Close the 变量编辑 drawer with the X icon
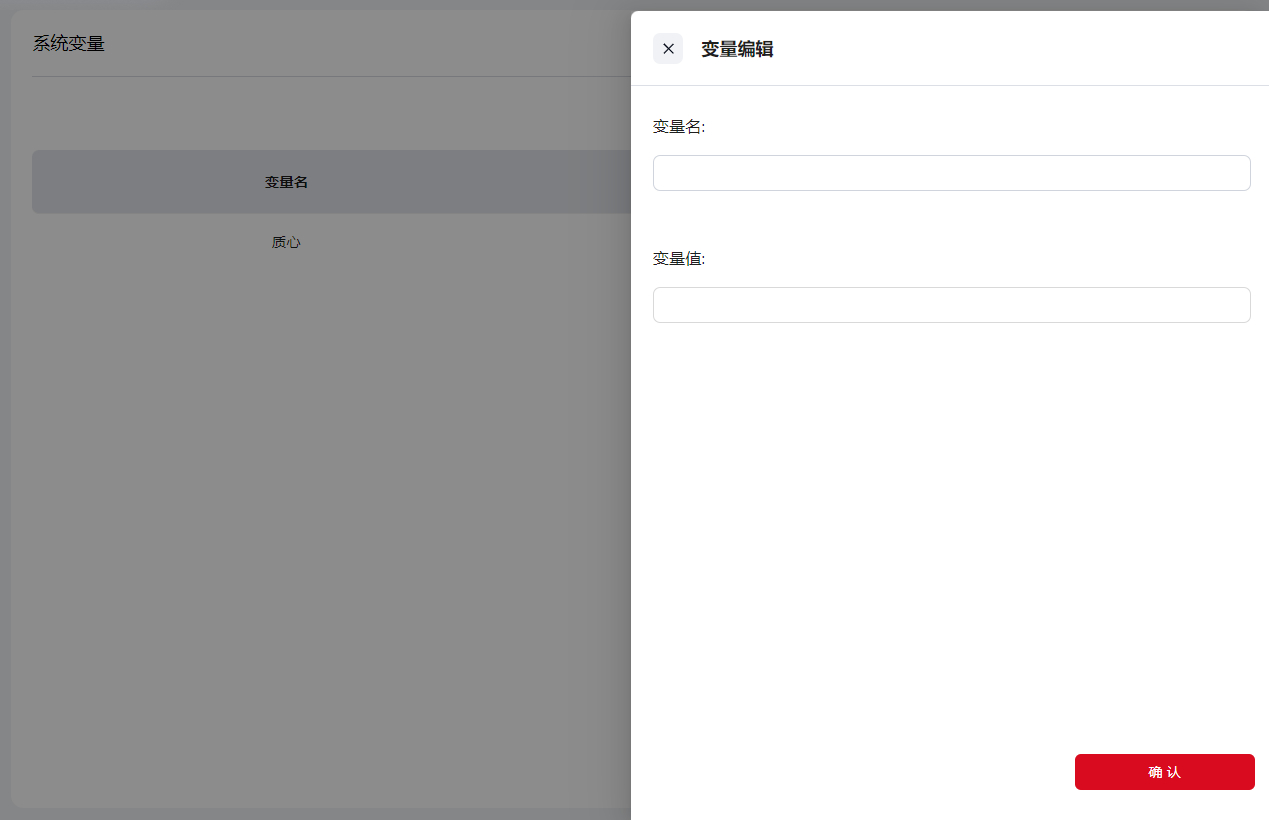1269x820 pixels. click(668, 48)
